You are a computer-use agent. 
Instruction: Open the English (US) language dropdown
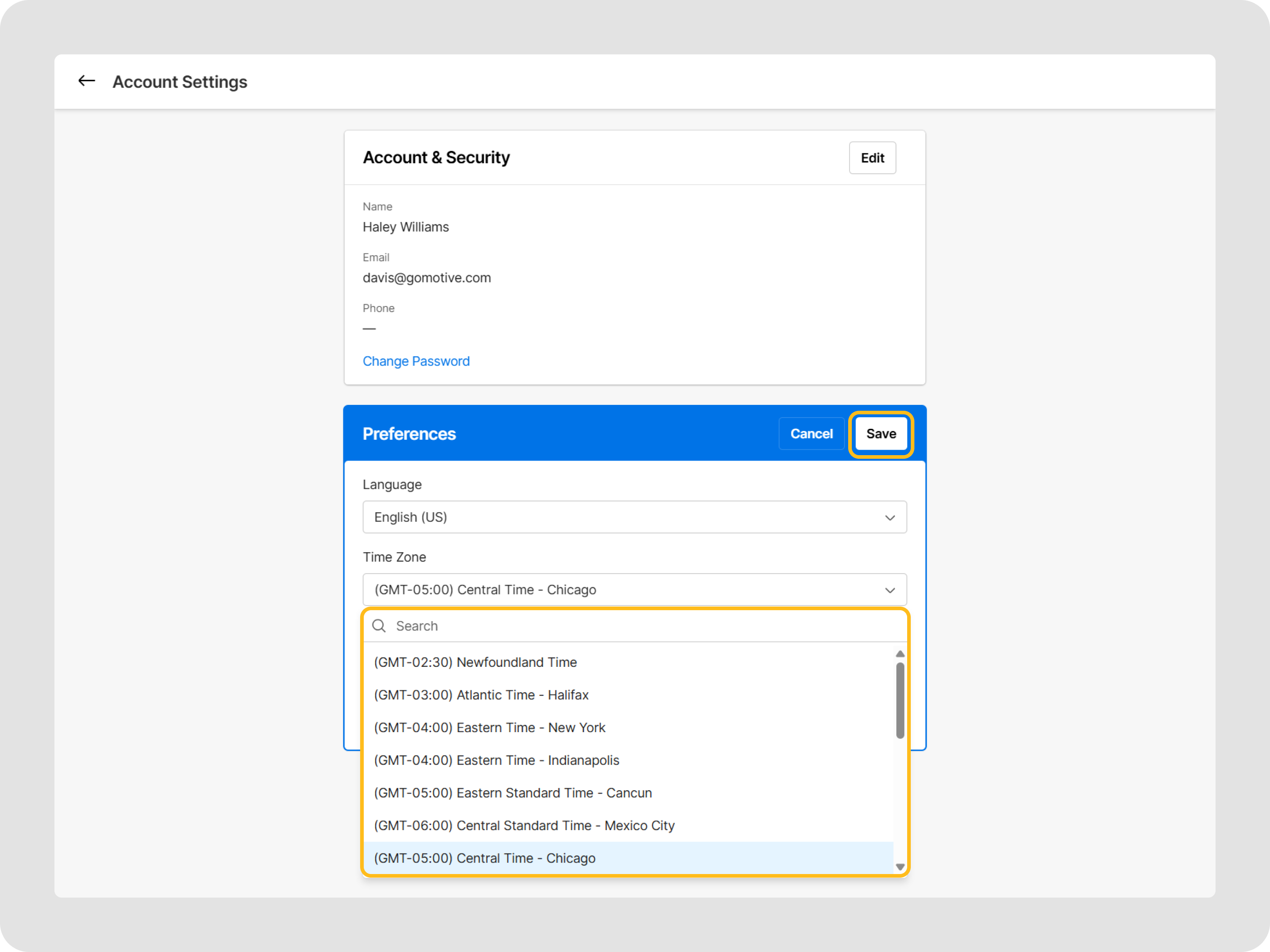(x=634, y=517)
